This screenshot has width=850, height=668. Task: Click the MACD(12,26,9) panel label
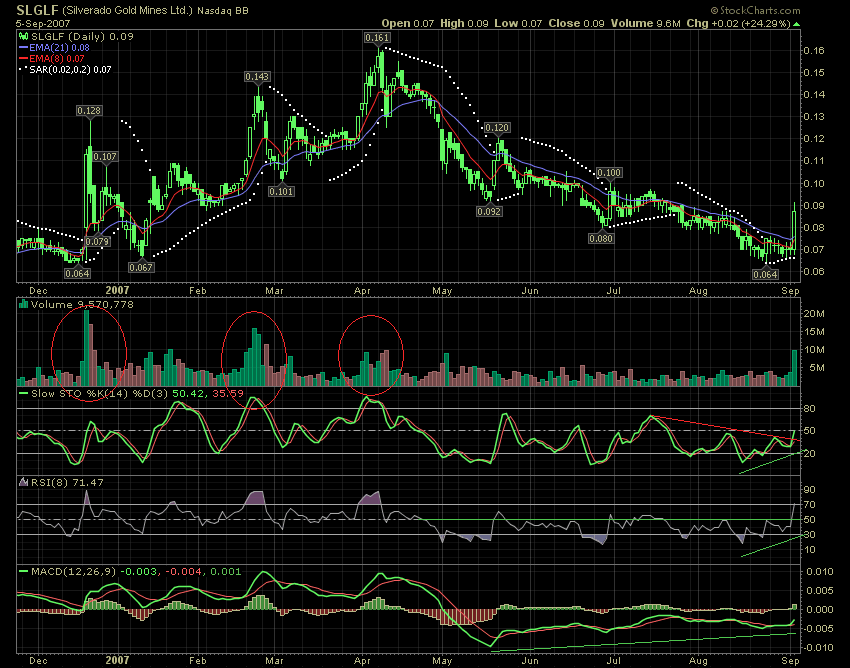tap(136, 571)
